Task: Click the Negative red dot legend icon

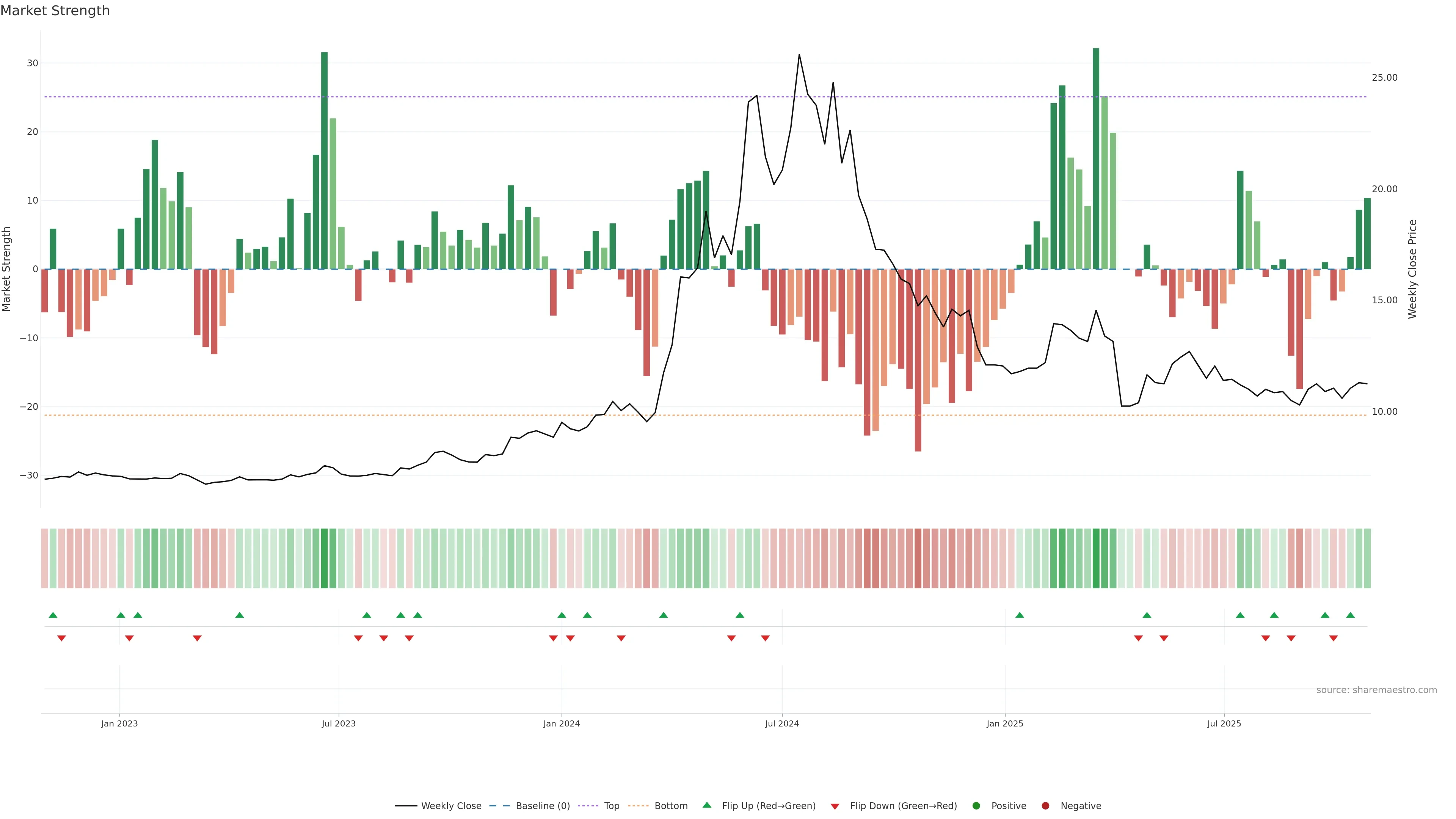Action: coord(1045,806)
